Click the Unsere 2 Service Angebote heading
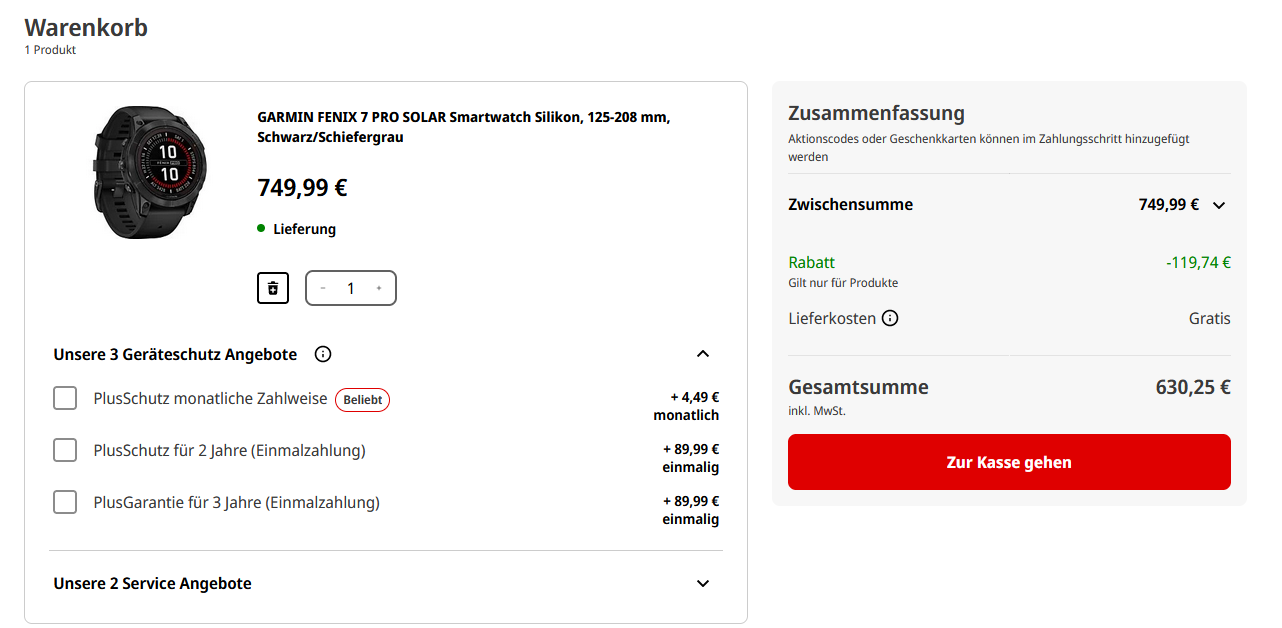 pos(153,584)
